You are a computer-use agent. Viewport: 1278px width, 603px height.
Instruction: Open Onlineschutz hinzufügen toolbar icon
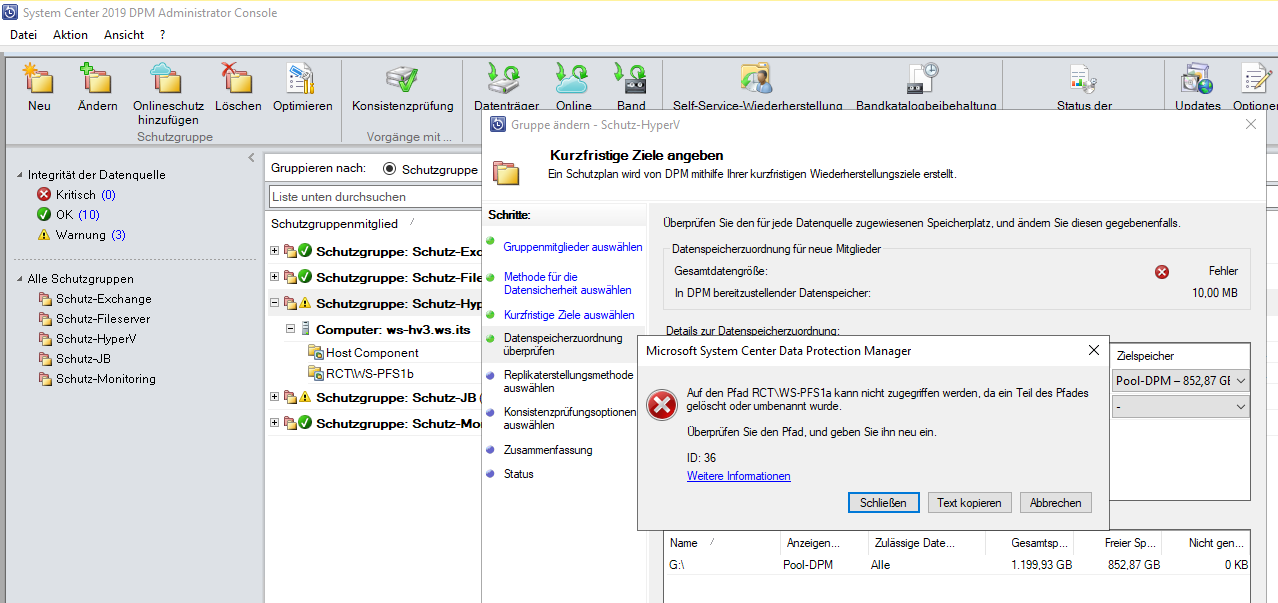point(168,79)
